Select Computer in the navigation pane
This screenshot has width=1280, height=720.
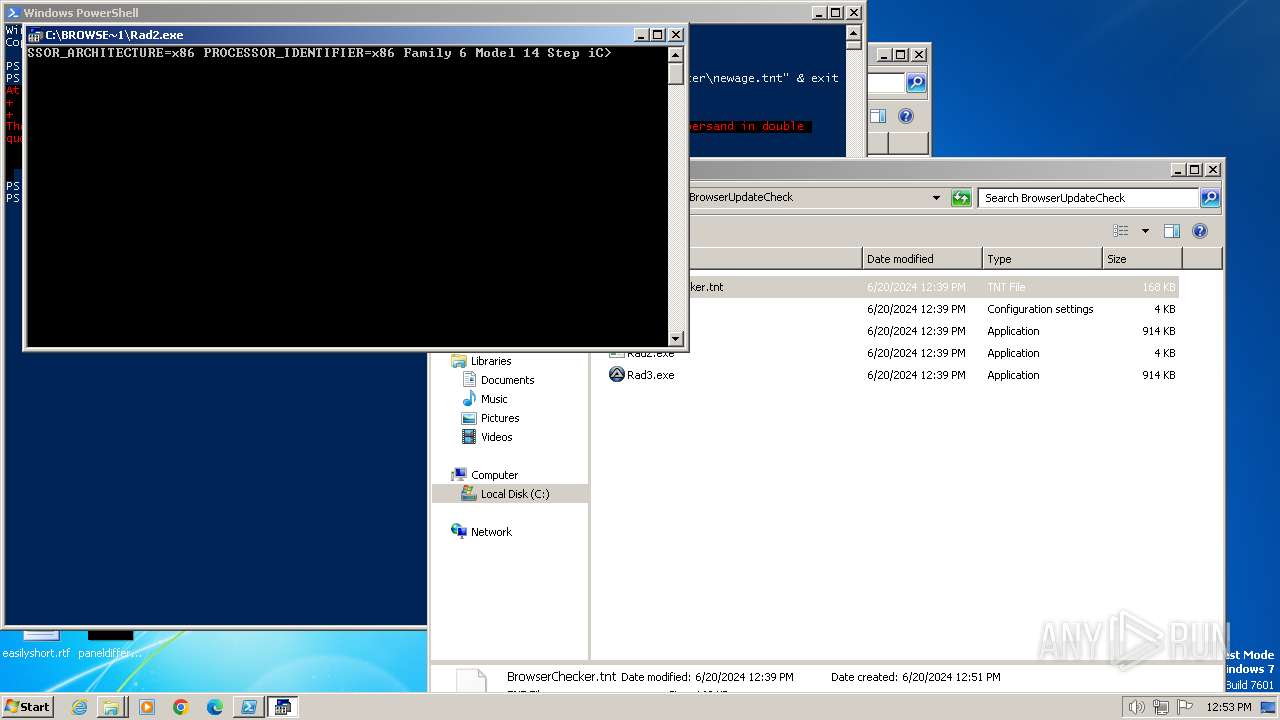(494, 475)
